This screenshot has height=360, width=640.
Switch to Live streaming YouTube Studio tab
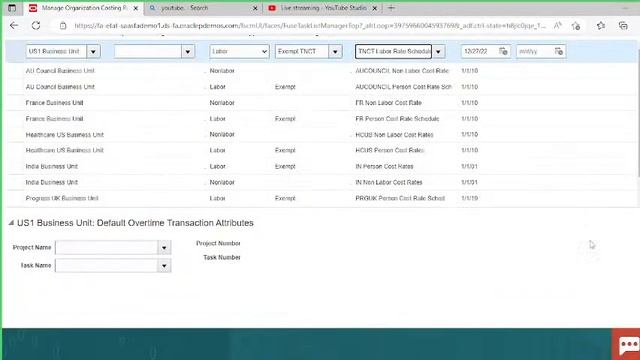click(x=322, y=8)
